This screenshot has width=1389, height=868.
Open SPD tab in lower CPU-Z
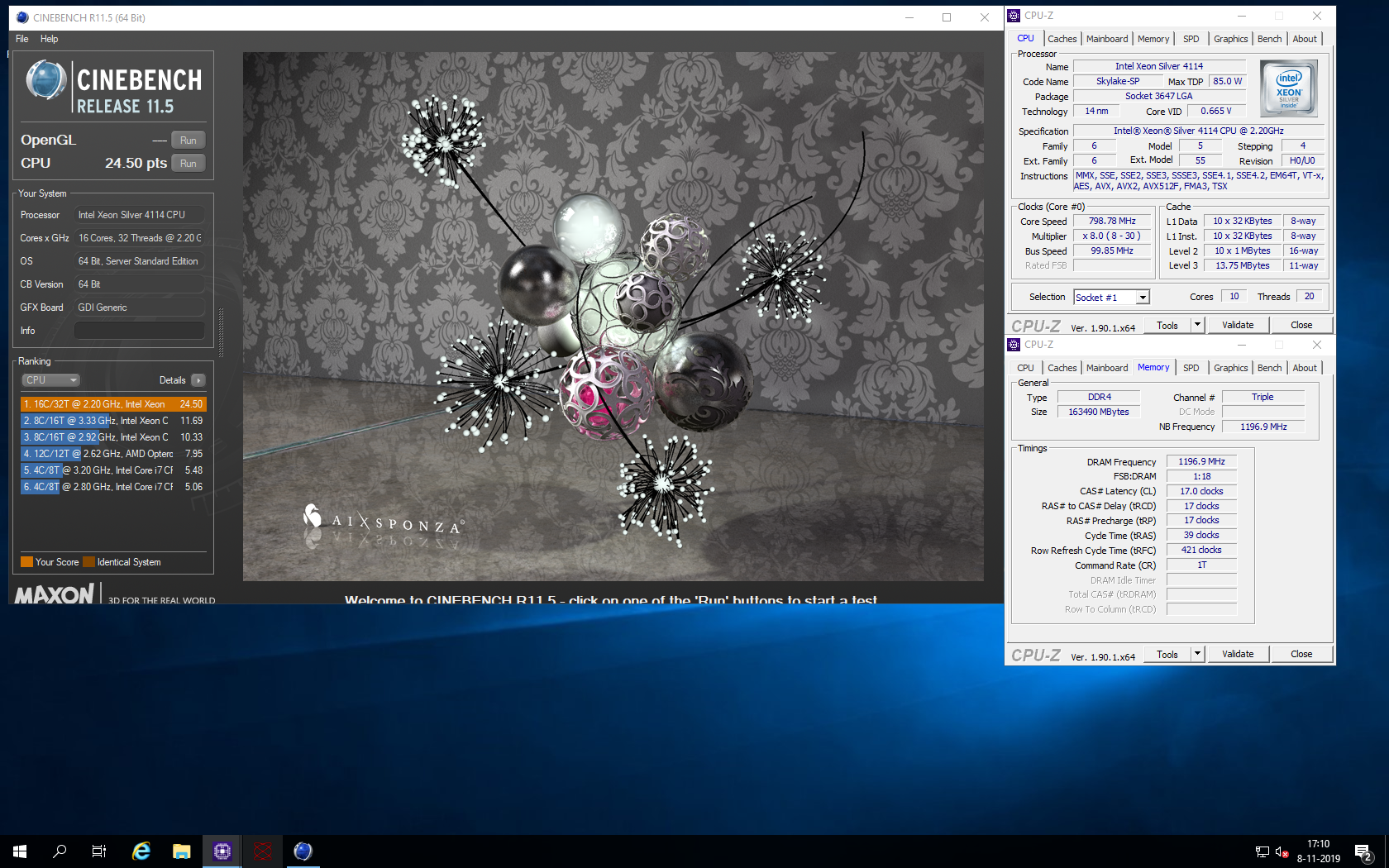click(1191, 368)
